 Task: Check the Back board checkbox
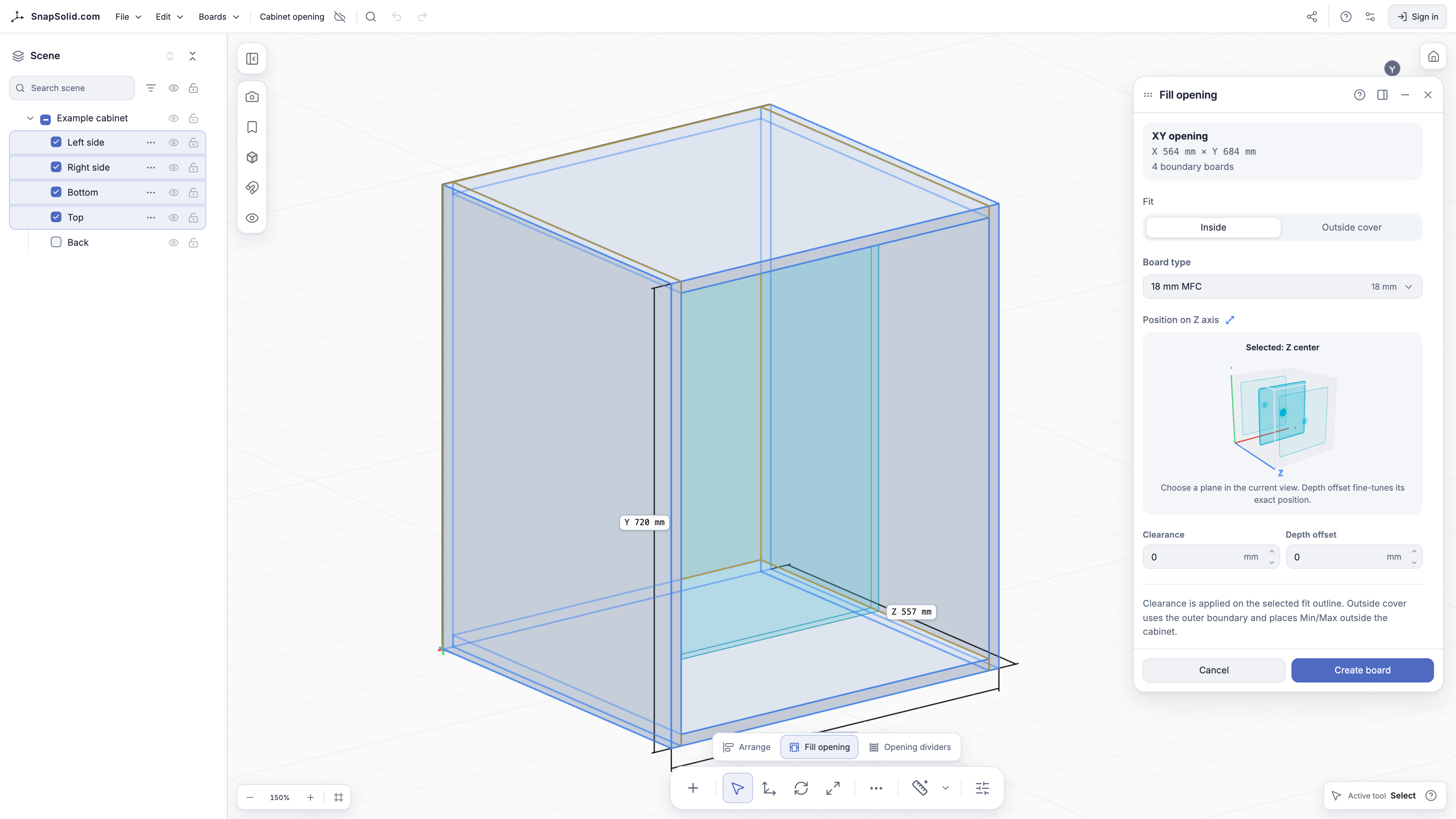(x=56, y=243)
